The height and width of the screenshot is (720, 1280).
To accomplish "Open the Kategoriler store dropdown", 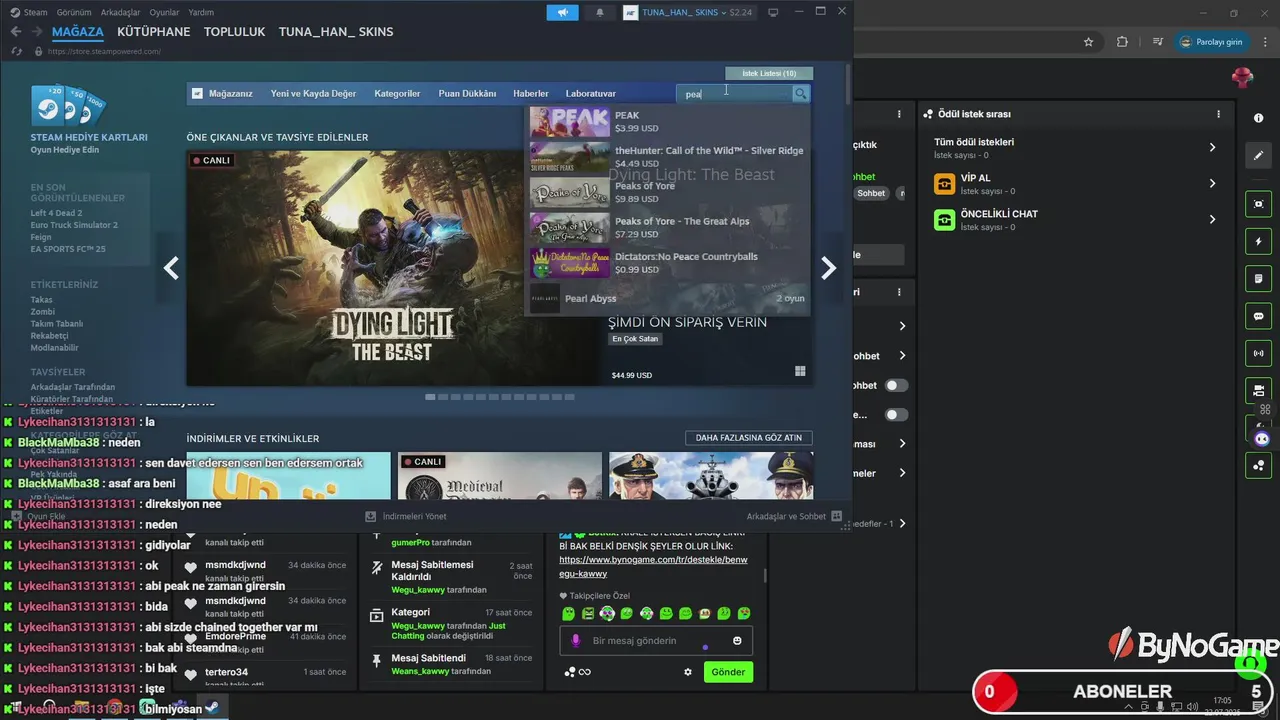I will tap(397, 93).
